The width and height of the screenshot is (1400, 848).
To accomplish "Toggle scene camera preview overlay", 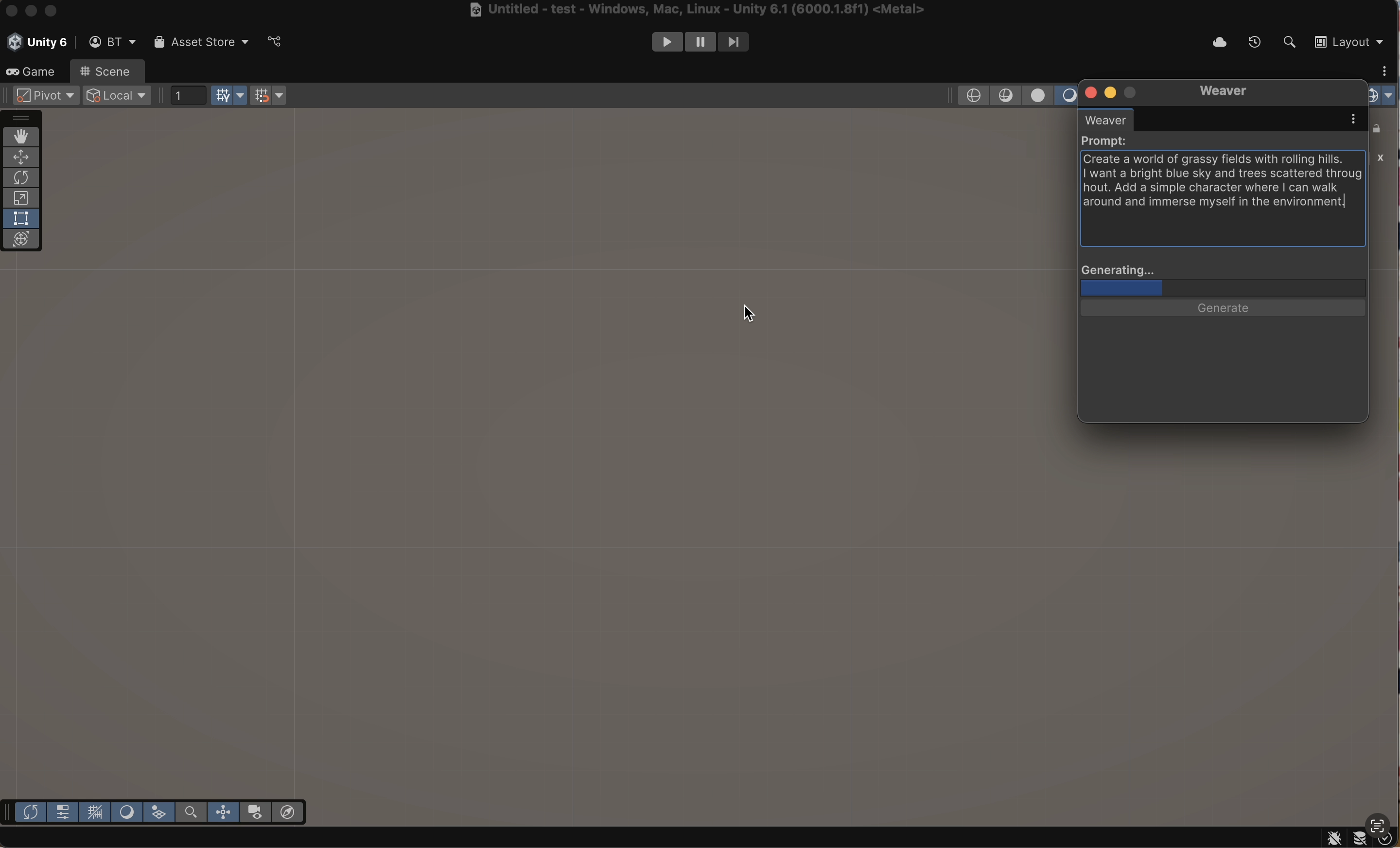I will click(x=255, y=813).
